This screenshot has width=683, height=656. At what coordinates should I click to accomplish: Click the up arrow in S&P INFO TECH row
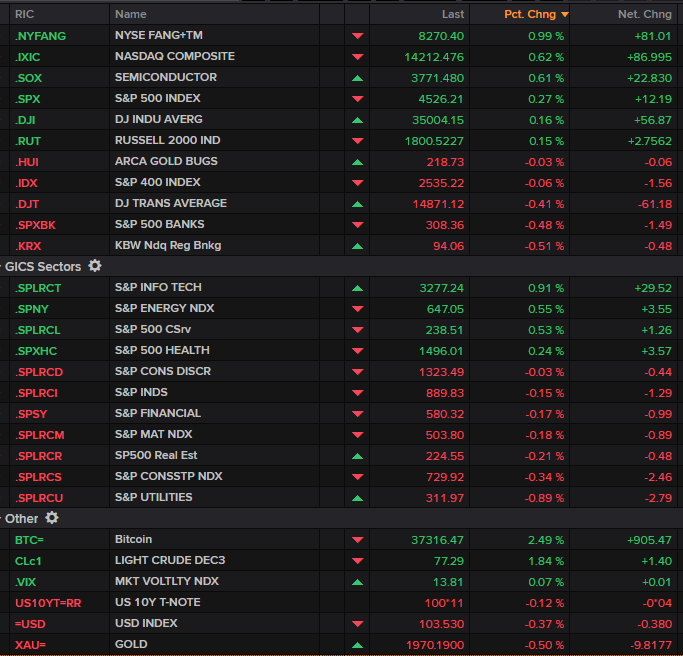click(358, 288)
